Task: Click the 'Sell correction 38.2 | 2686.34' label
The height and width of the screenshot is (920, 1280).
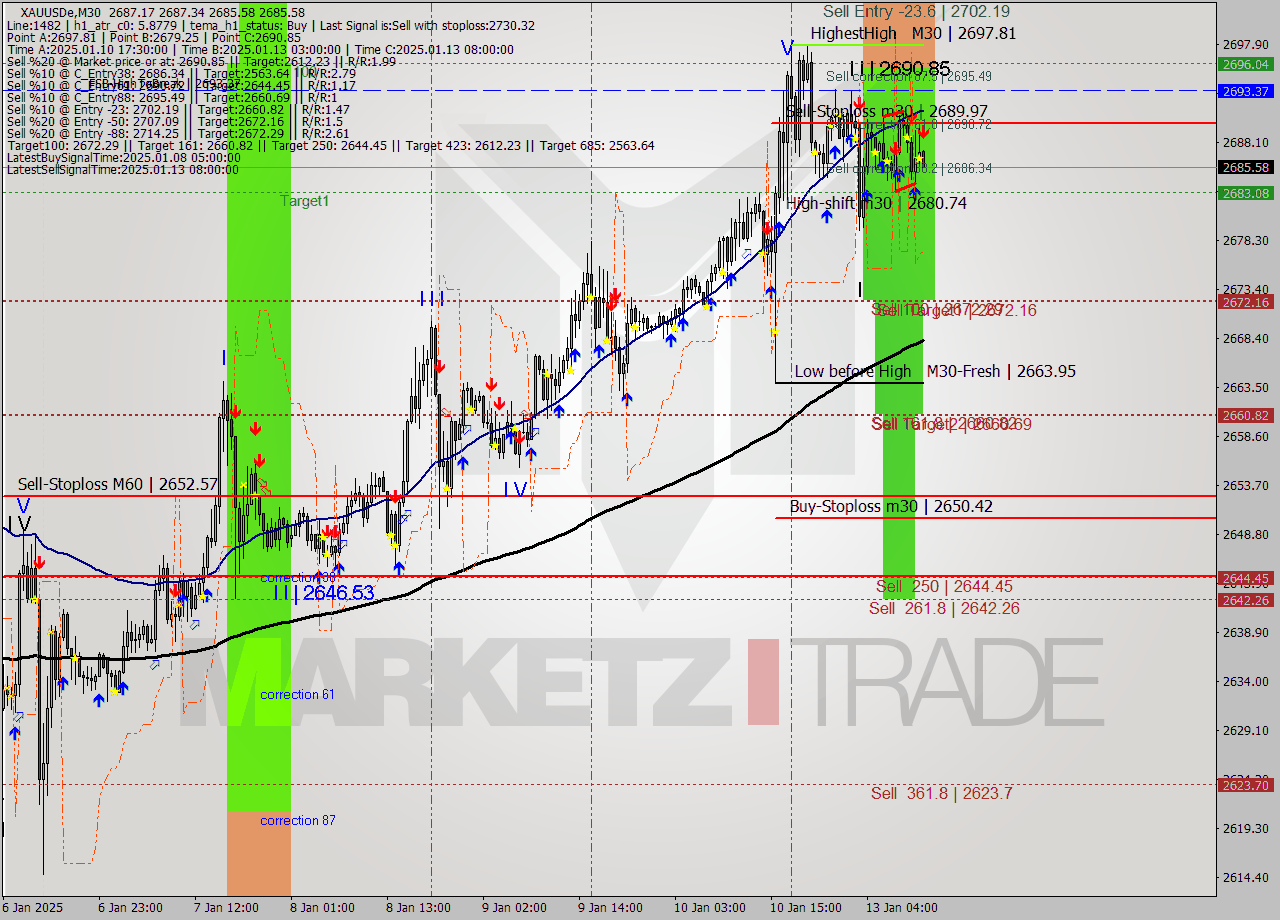Action: tap(909, 168)
